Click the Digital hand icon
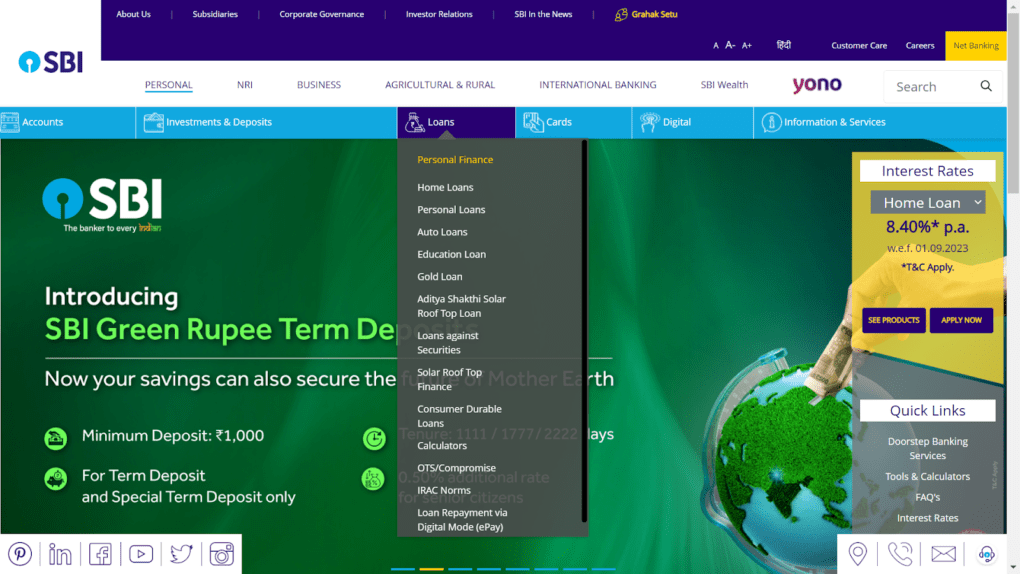1020x574 pixels. coord(649,122)
